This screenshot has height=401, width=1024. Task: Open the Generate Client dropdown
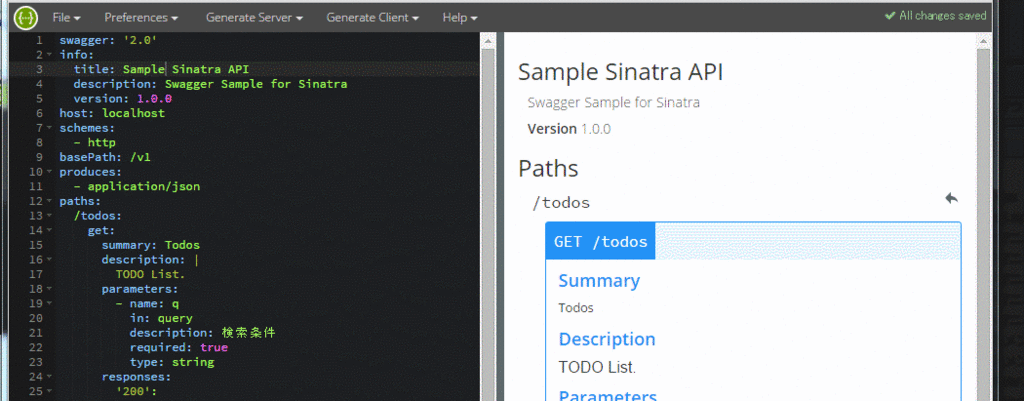372,18
